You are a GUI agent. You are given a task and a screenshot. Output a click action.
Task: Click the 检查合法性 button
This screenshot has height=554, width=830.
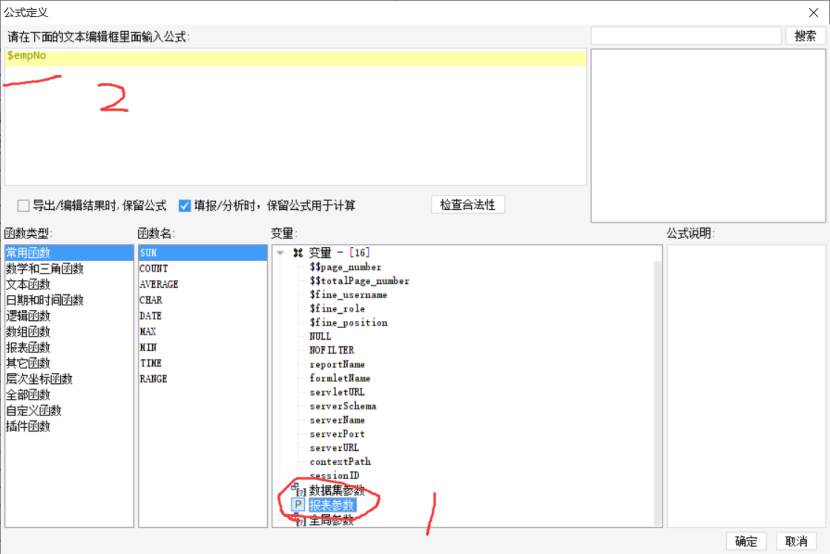click(x=468, y=205)
